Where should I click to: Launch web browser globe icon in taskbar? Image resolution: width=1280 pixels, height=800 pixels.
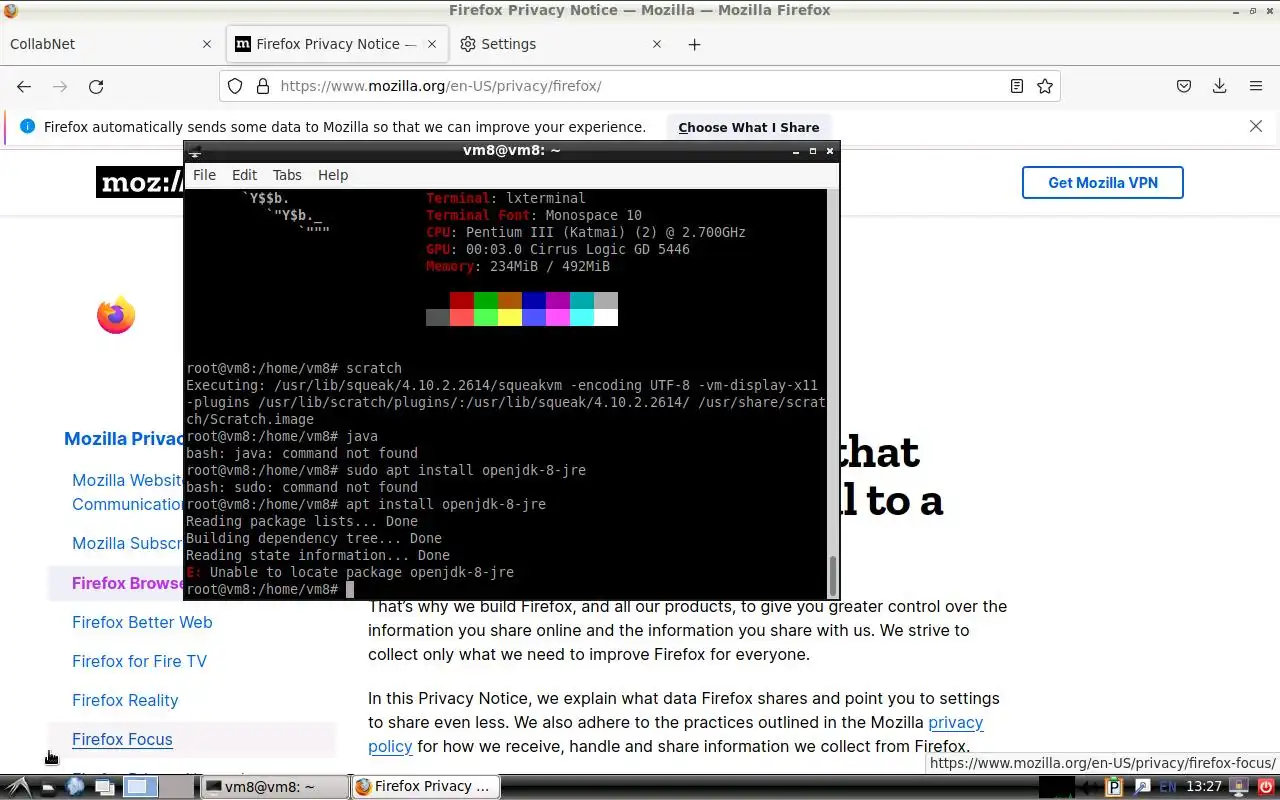pyautogui.click(x=76, y=787)
